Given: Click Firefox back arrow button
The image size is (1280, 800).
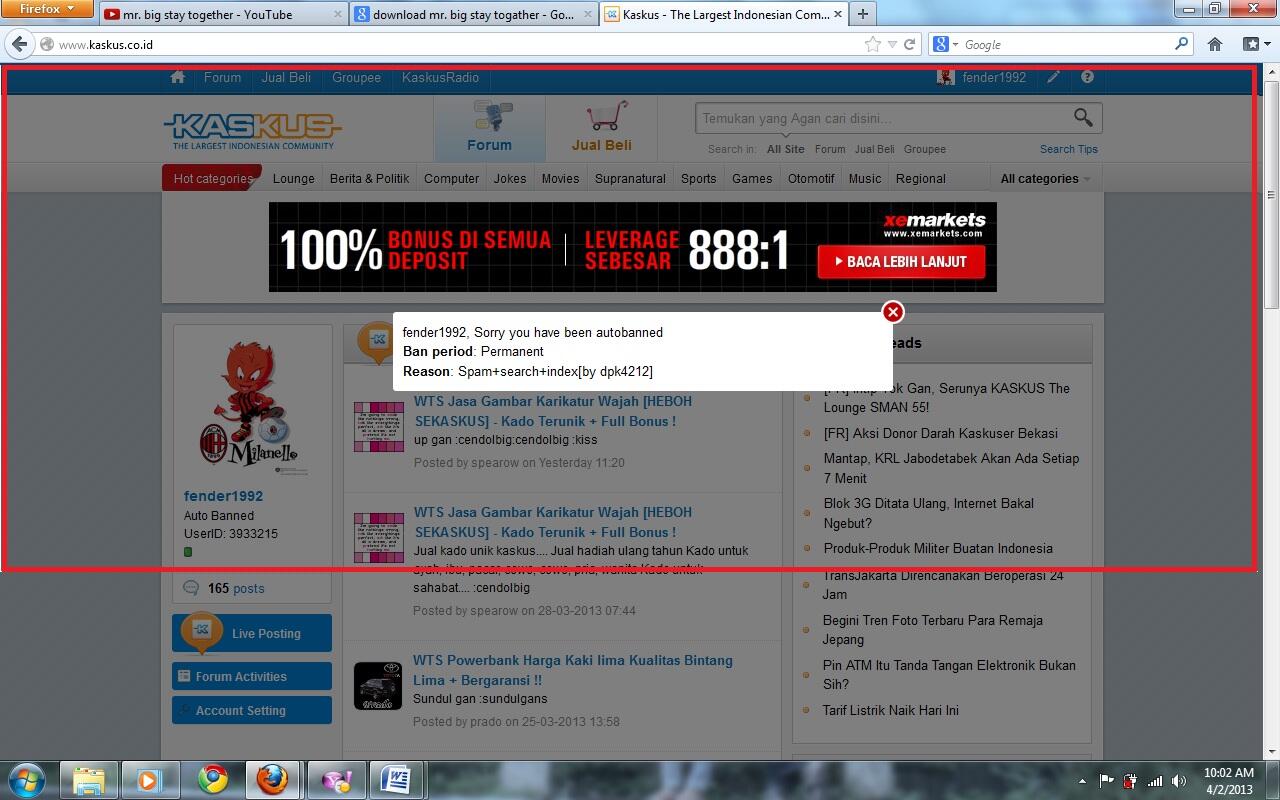Looking at the screenshot, I should 19,44.
